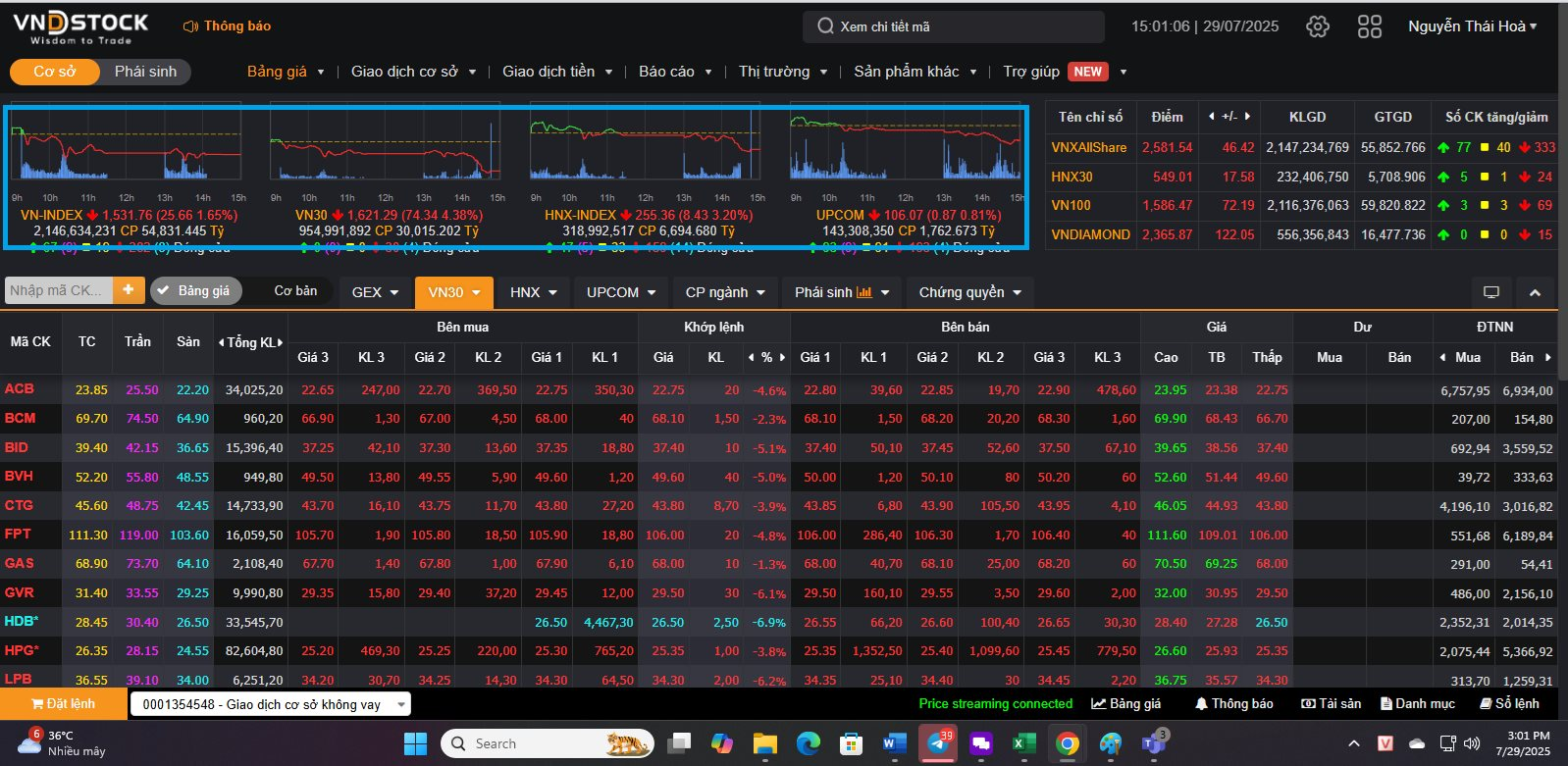Expand the CP ngành dropdown

pos(725,292)
